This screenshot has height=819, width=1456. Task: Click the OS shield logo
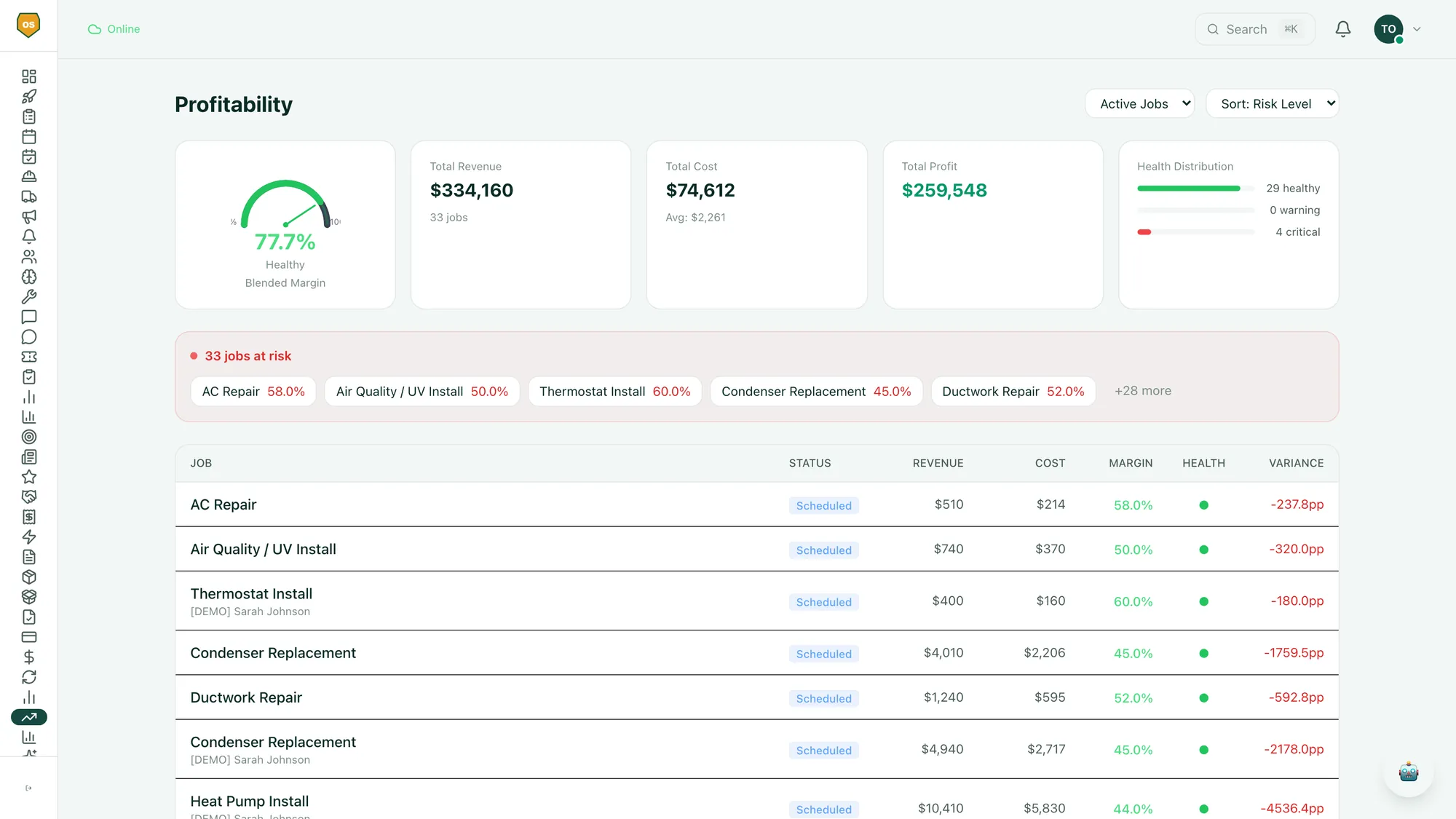[28, 25]
